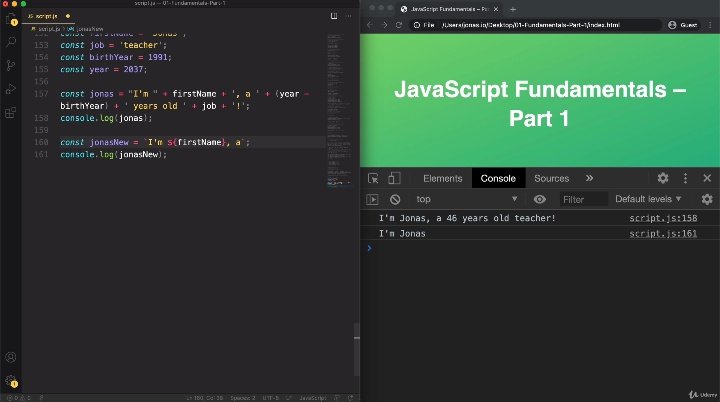
Task: Open Manage gear in VS Code activity bar
Action: [11, 381]
